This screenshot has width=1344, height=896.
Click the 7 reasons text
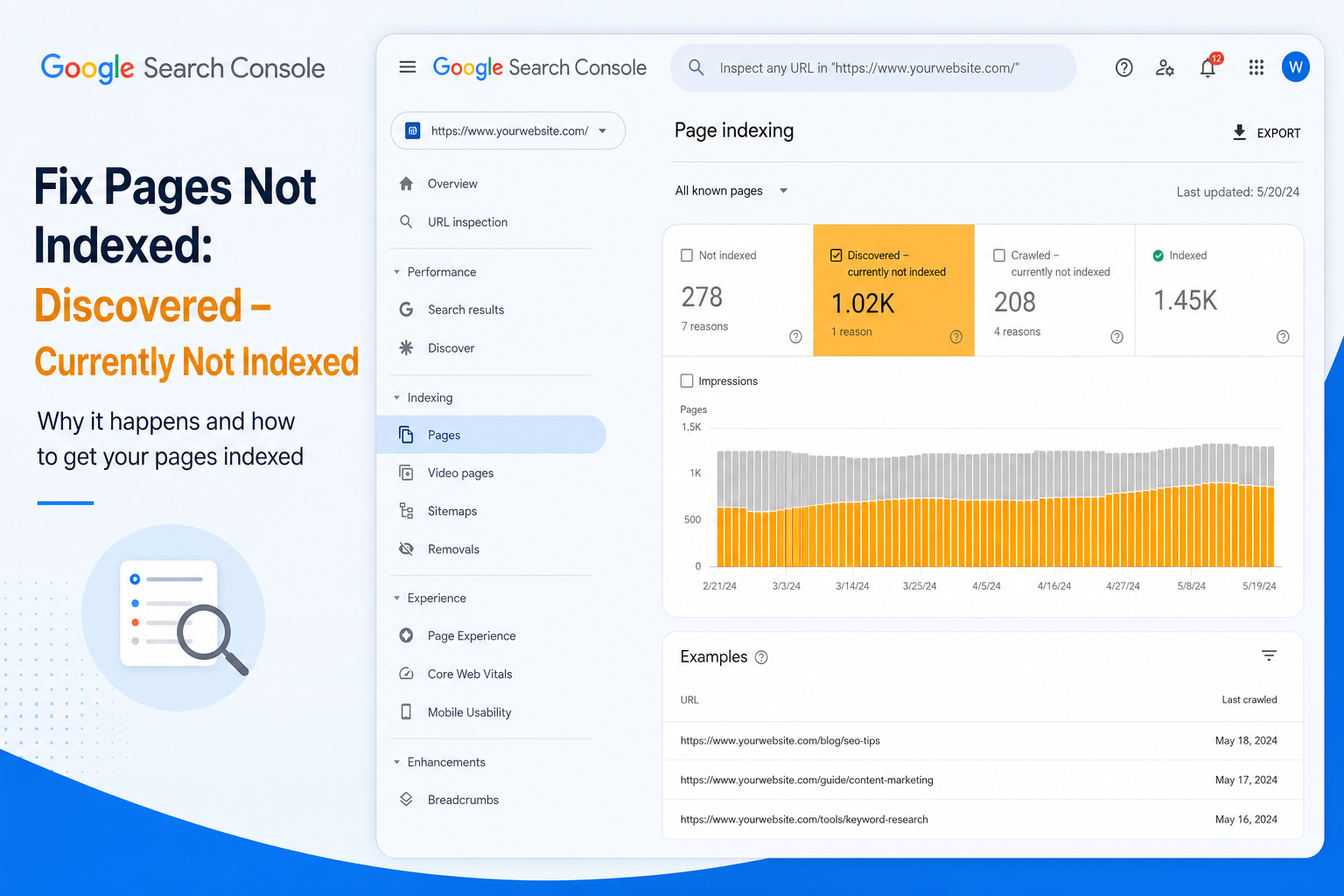pos(704,326)
